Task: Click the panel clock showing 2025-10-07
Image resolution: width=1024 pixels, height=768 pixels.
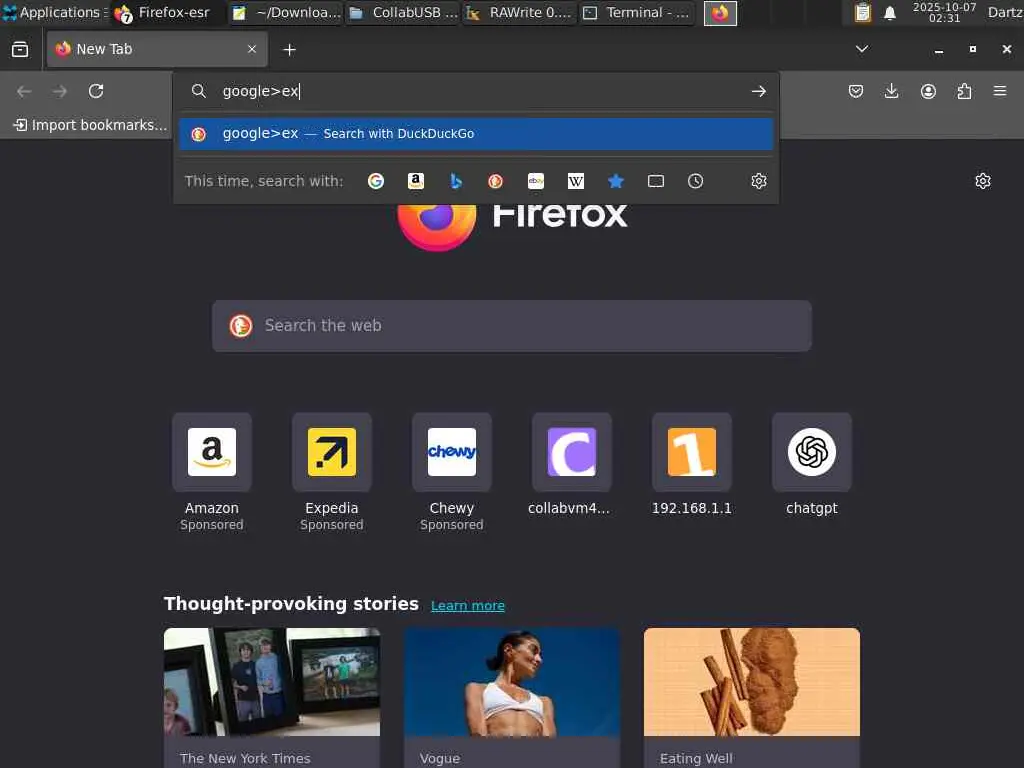Action: click(944, 12)
